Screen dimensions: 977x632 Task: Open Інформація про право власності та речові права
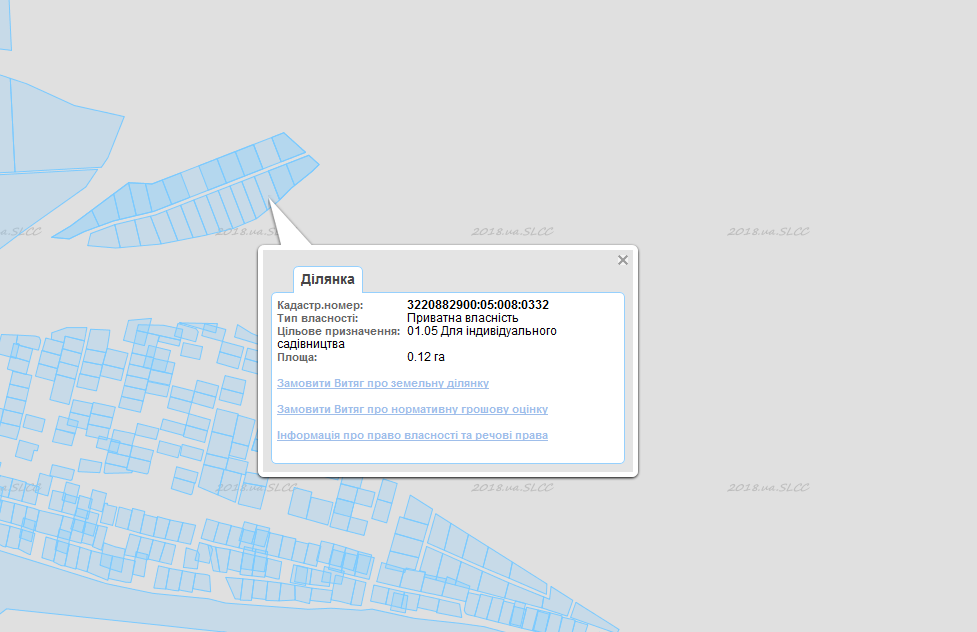(x=412, y=436)
